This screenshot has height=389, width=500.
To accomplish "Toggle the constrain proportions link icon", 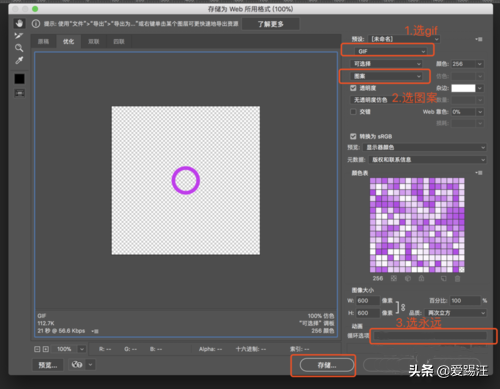I will (403, 307).
